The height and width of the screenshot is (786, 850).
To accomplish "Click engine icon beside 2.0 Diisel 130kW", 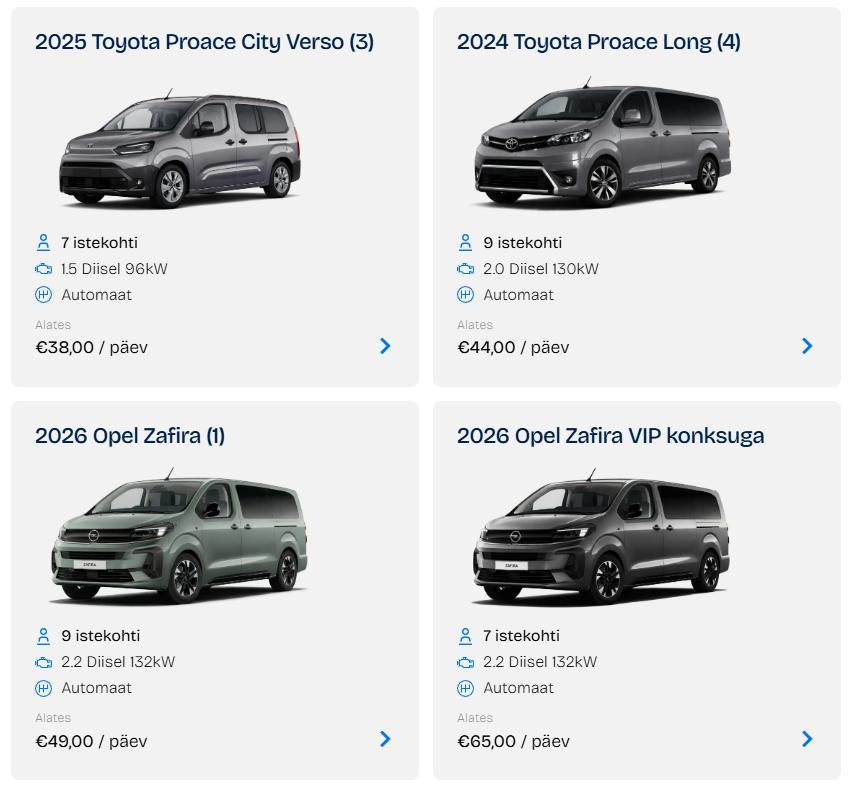I will (465, 269).
